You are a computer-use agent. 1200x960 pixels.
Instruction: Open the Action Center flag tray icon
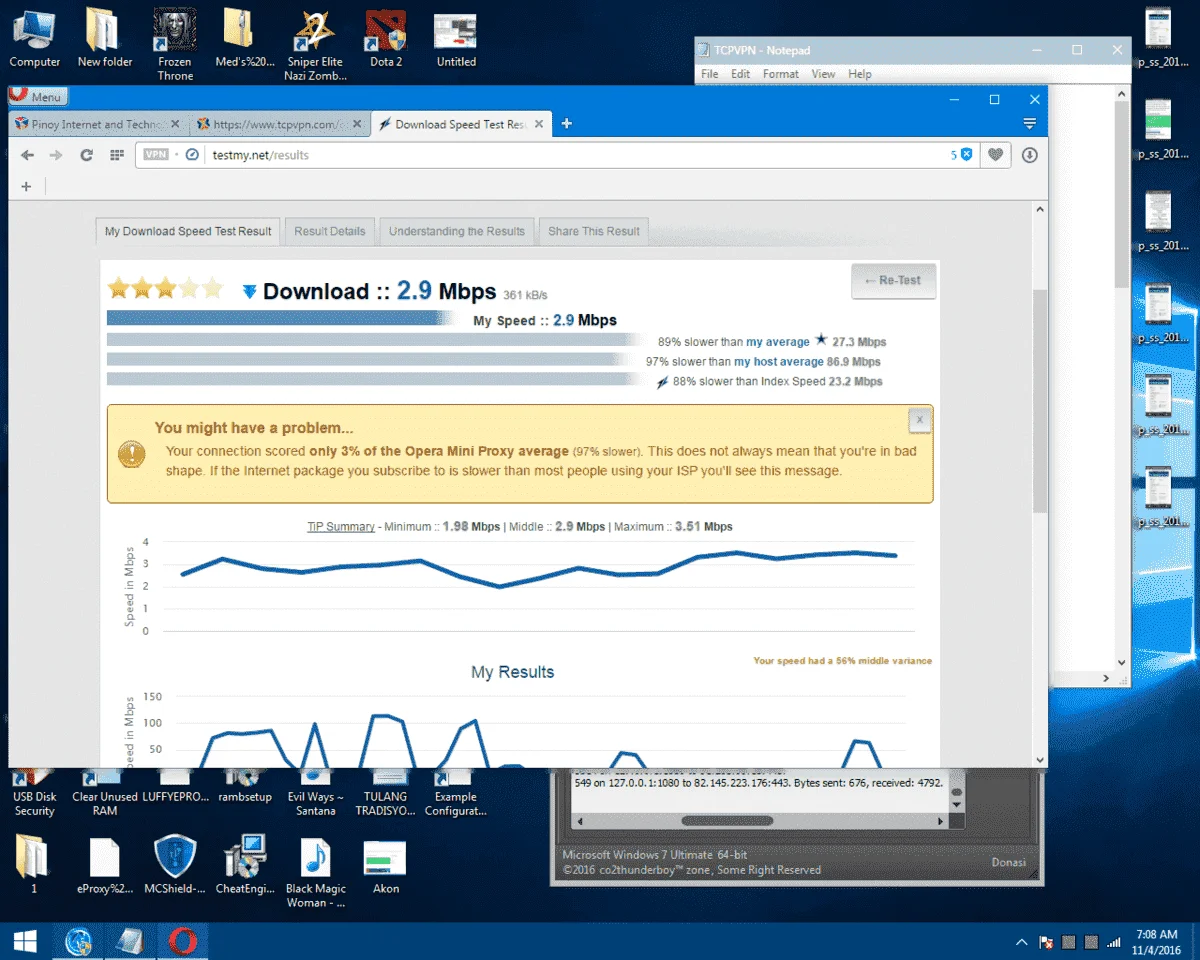tap(1045, 942)
